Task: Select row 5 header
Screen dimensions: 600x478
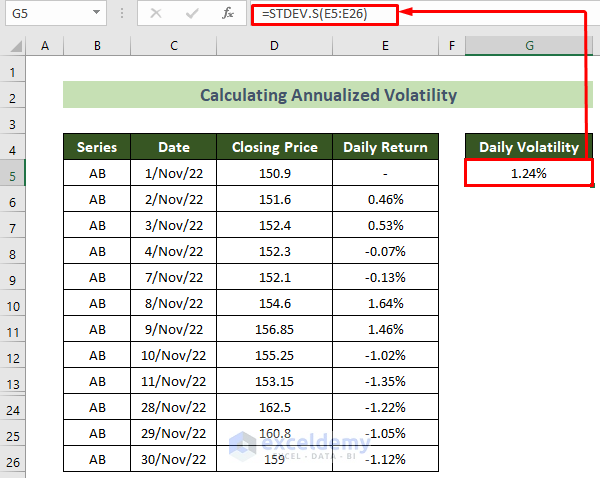Action: (x=13, y=173)
